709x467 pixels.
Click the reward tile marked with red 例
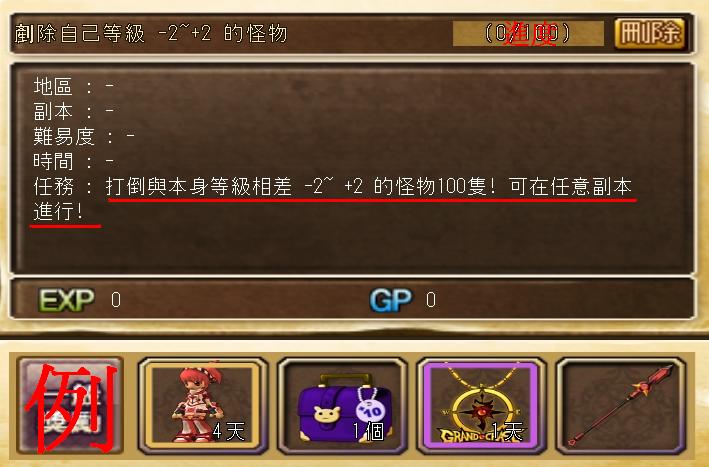pos(70,406)
